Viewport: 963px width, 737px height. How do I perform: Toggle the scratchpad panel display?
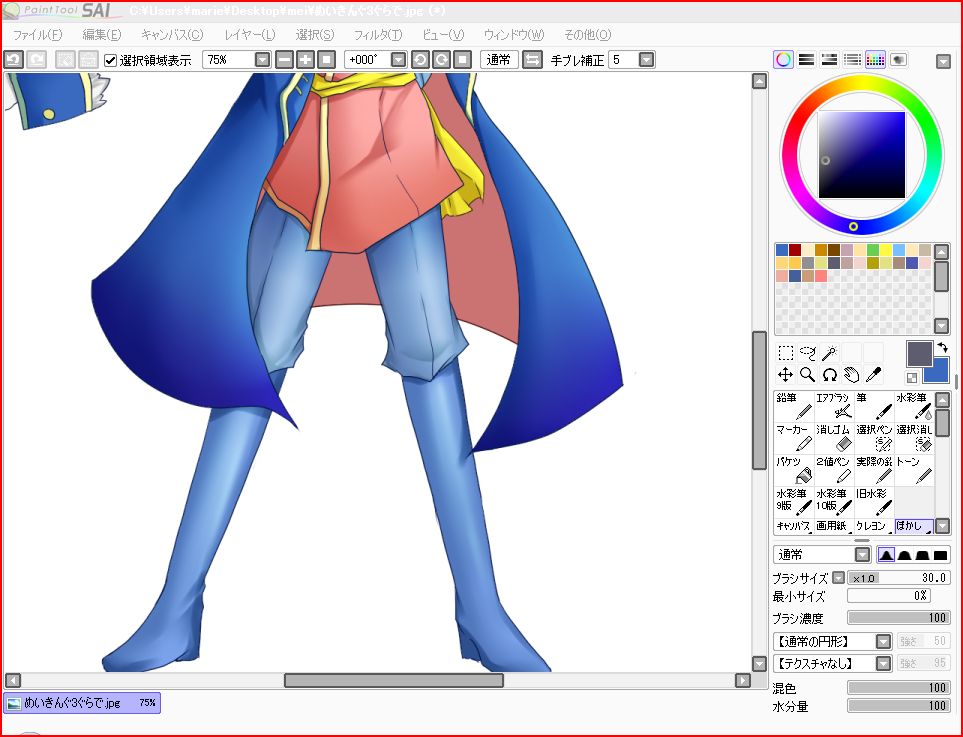coord(899,60)
